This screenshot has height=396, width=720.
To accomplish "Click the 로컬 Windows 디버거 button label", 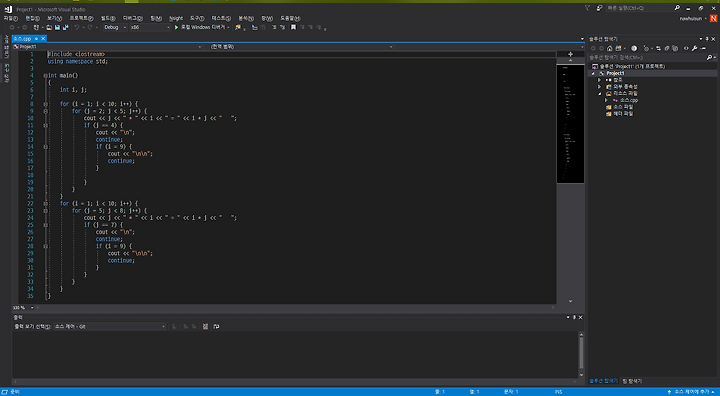I will (203, 28).
